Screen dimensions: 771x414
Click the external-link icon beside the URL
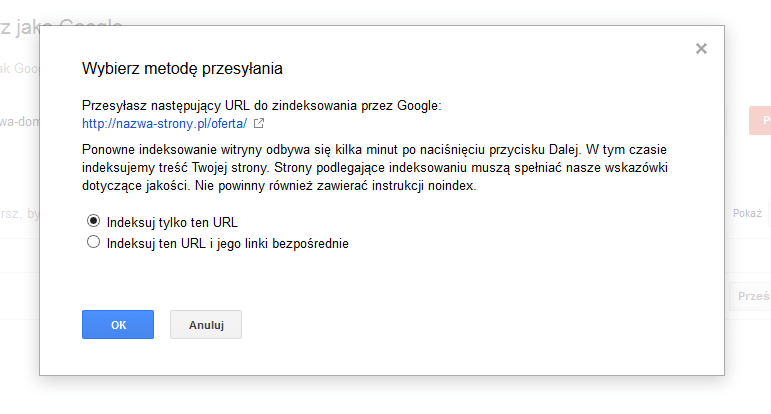[259, 123]
